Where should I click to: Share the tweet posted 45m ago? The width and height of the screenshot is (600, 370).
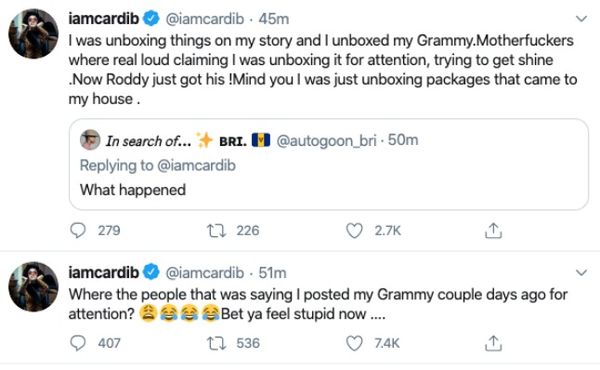(493, 230)
